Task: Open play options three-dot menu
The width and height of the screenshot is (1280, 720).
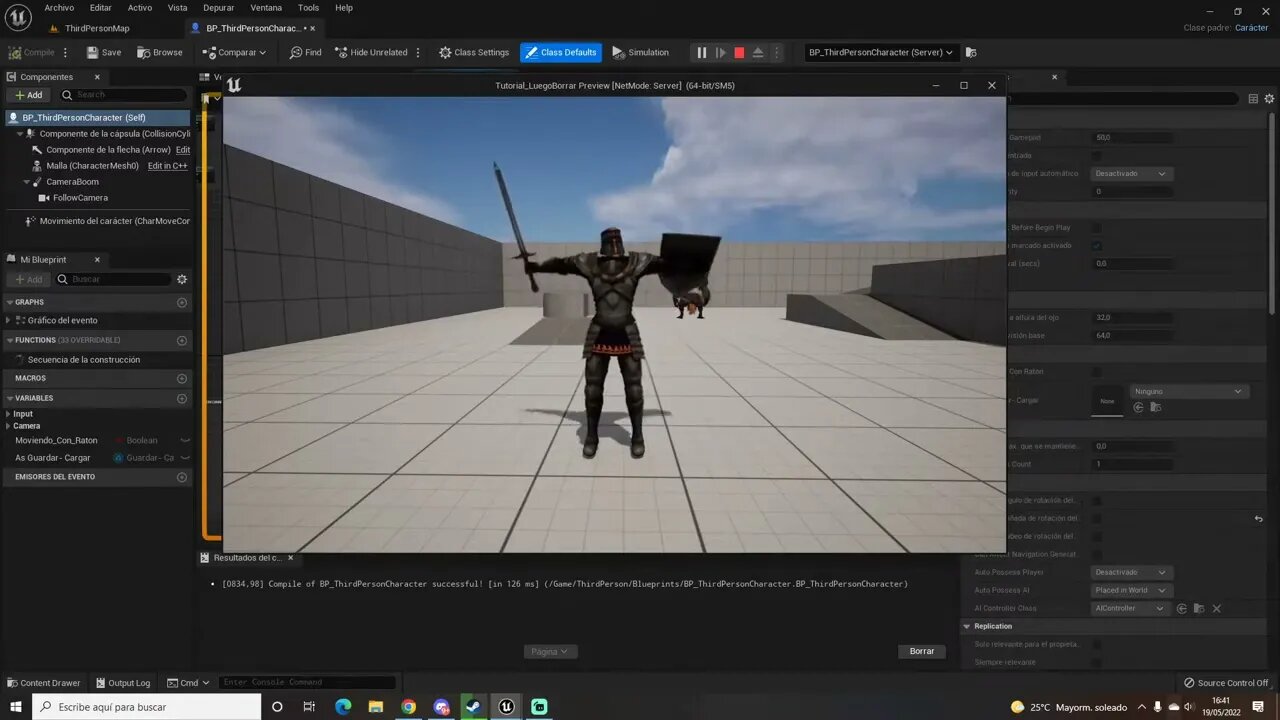Action: point(777,52)
